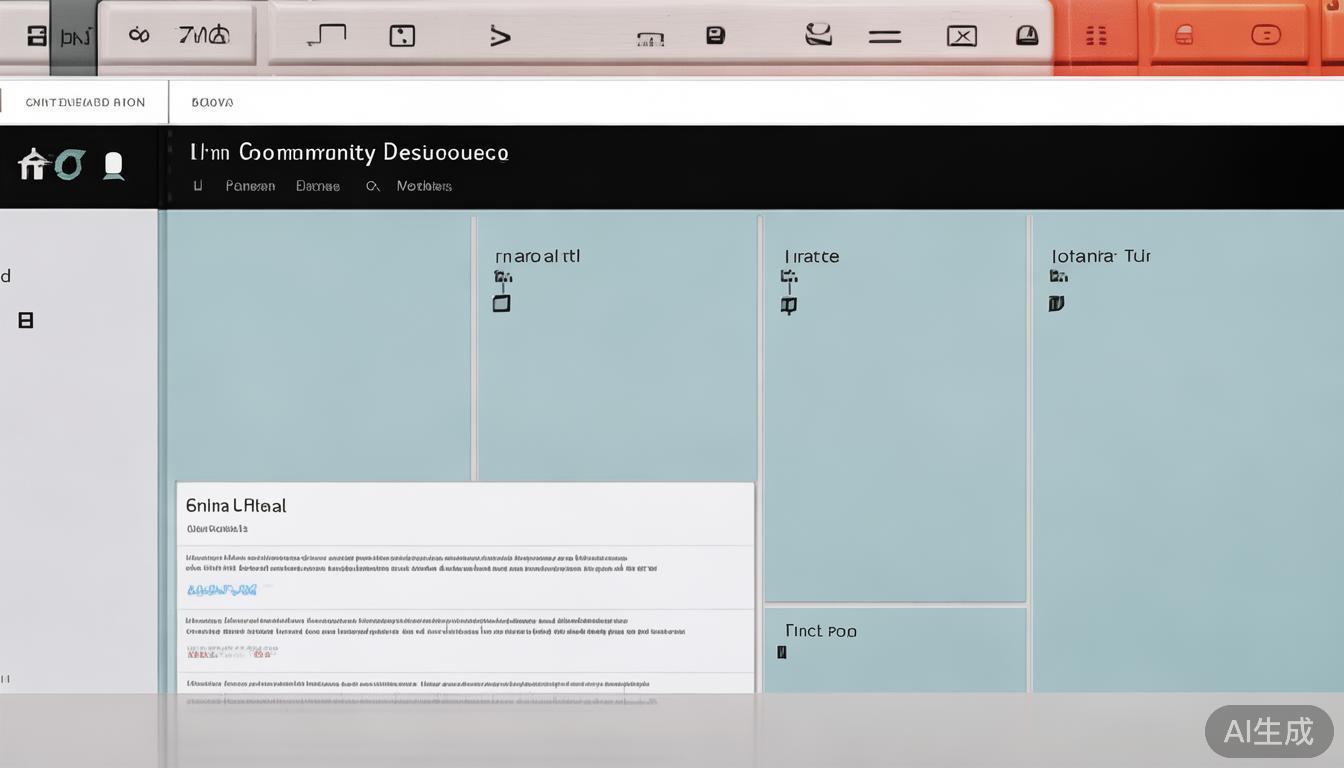Click the crossed-box envelope icon in toolbar
Image resolution: width=1344 pixels, height=768 pixels.
point(961,37)
